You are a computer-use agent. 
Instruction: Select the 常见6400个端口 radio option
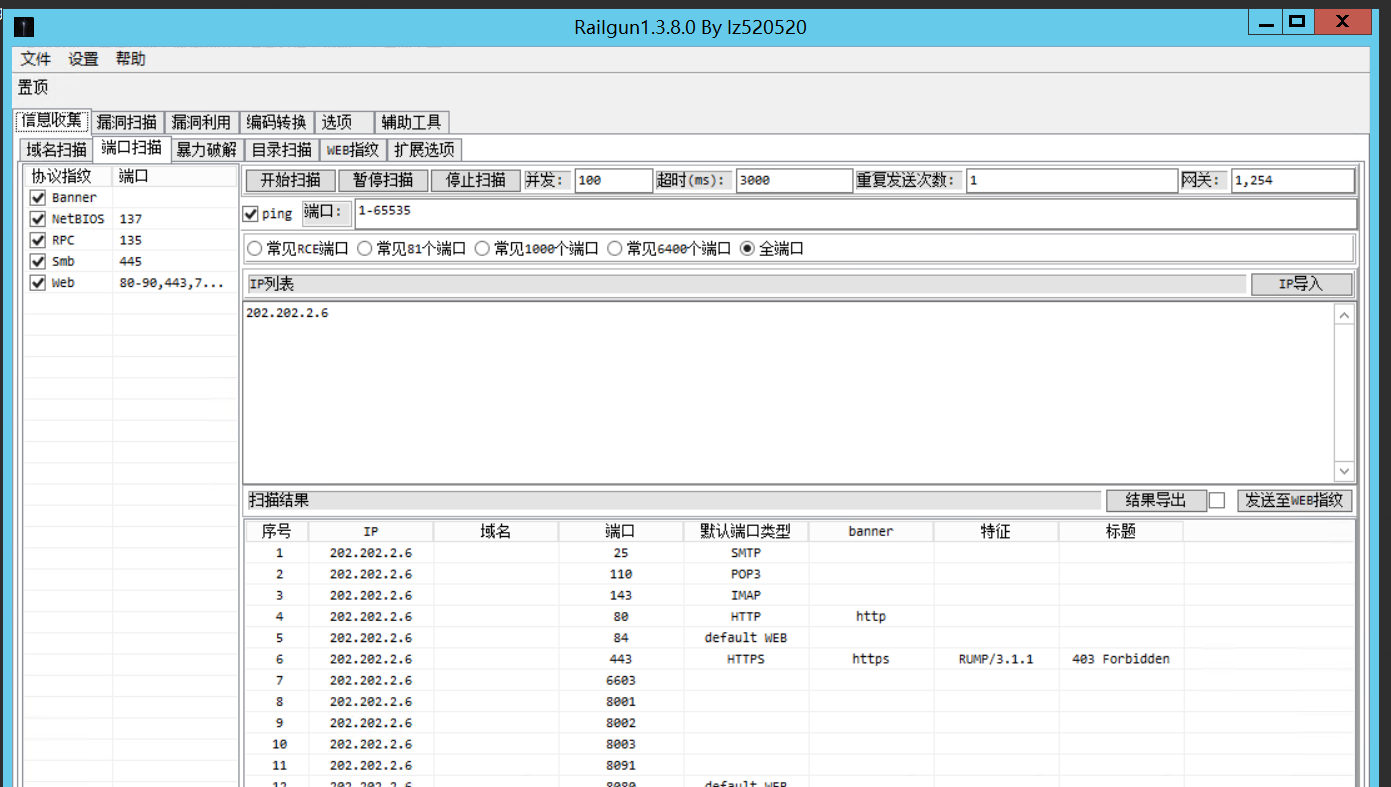click(x=669, y=249)
